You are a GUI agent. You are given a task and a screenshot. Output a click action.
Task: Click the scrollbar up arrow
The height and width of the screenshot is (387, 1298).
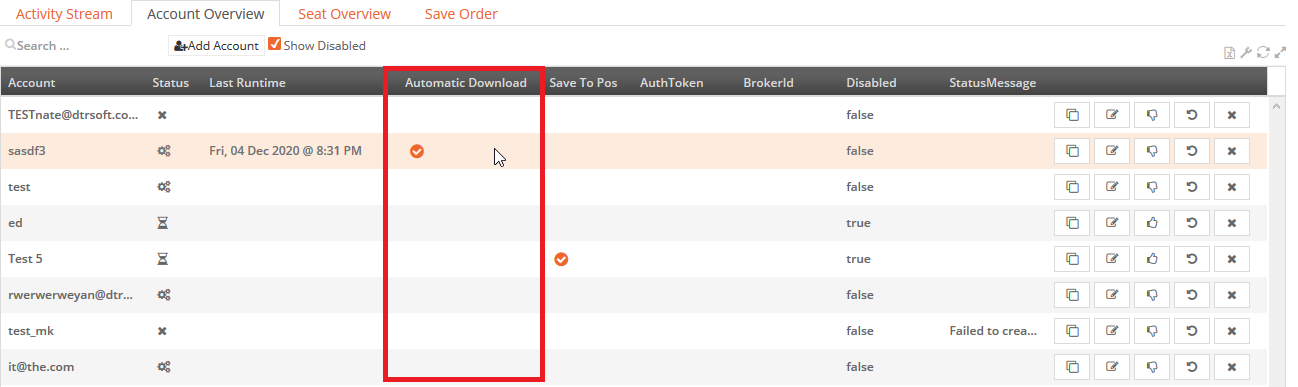[1277, 105]
